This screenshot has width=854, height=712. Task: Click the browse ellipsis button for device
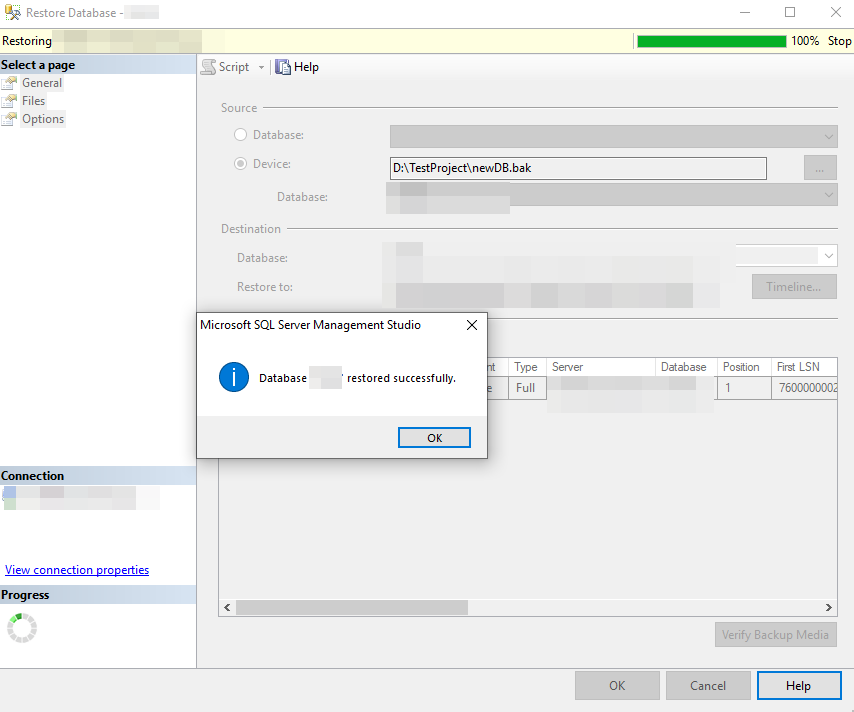click(x=820, y=168)
